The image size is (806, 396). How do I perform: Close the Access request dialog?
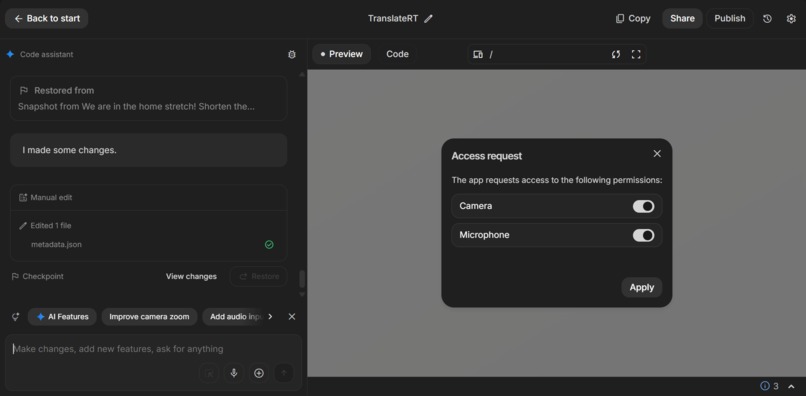coord(657,154)
